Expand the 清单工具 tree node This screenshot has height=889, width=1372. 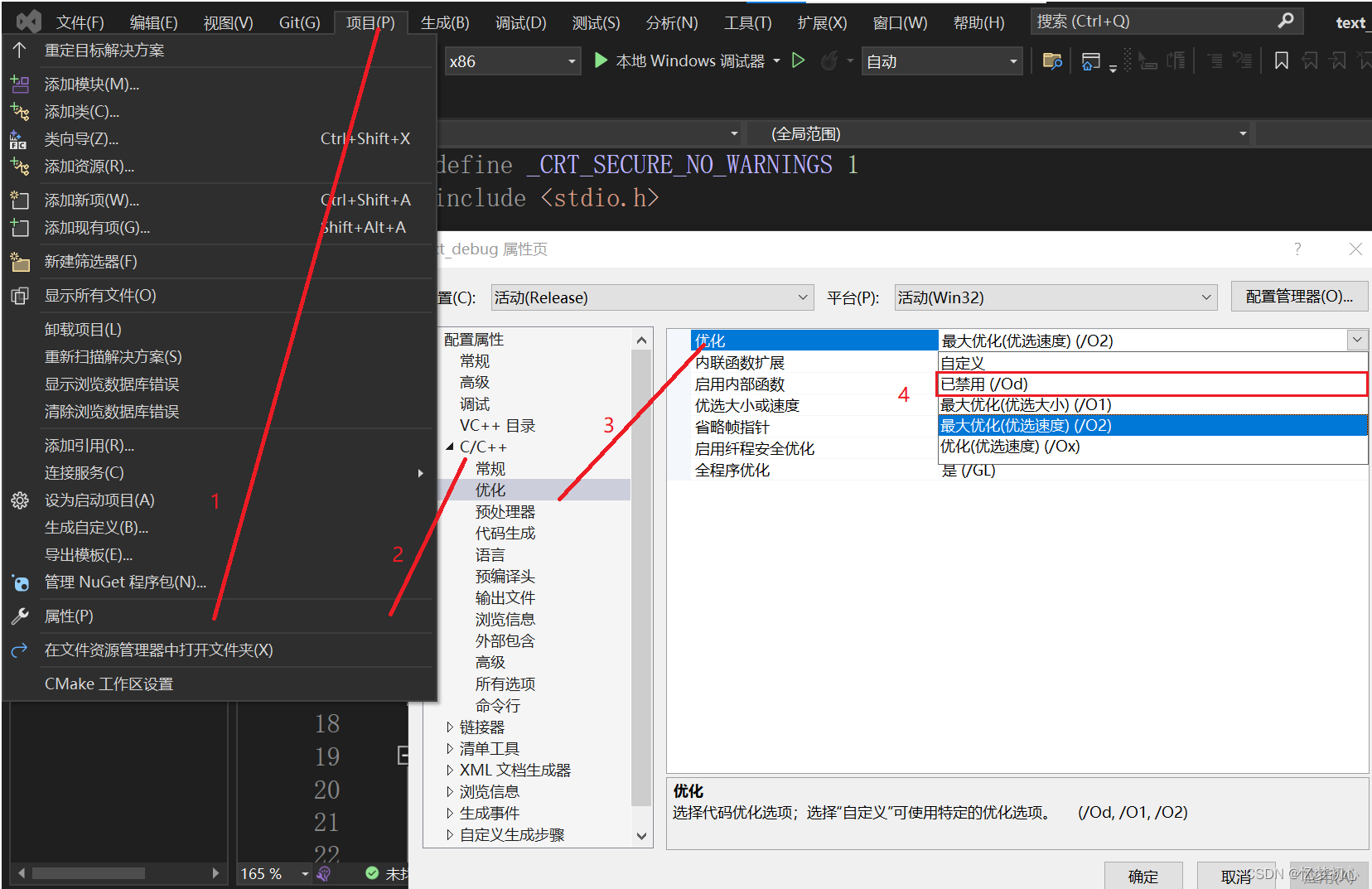click(x=450, y=748)
